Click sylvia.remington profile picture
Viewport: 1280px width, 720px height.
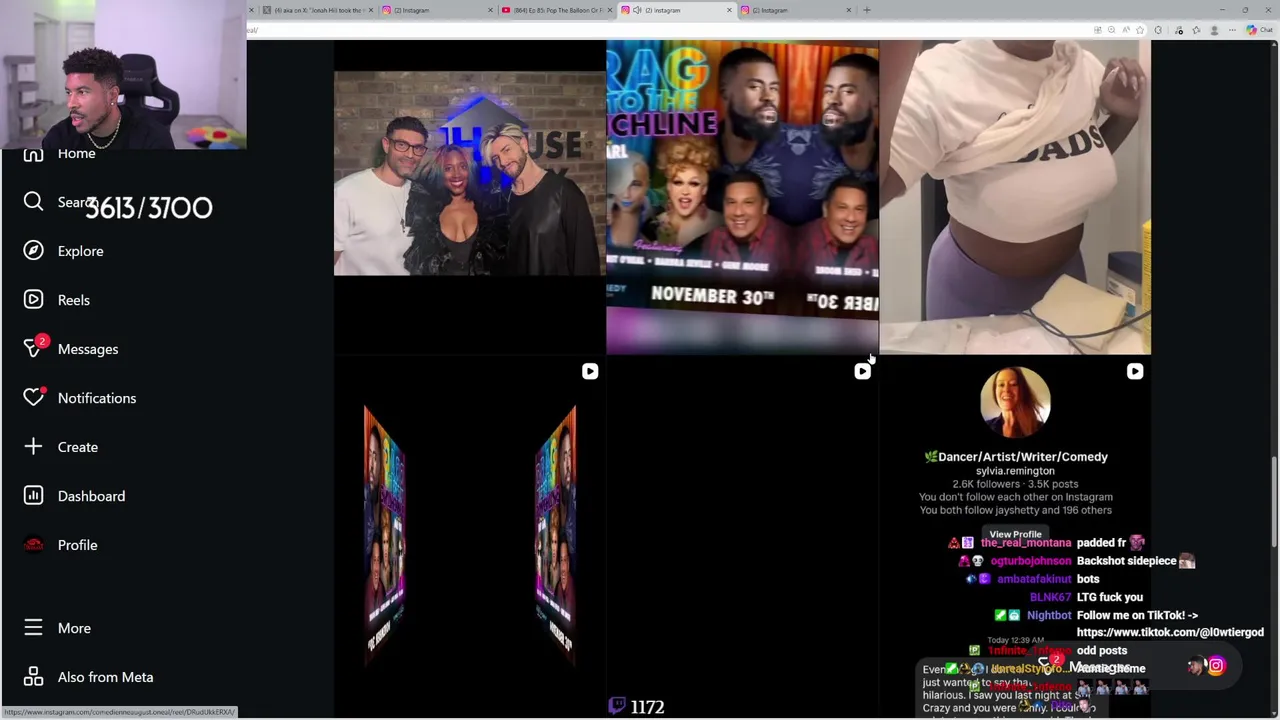click(x=1015, y=401)
